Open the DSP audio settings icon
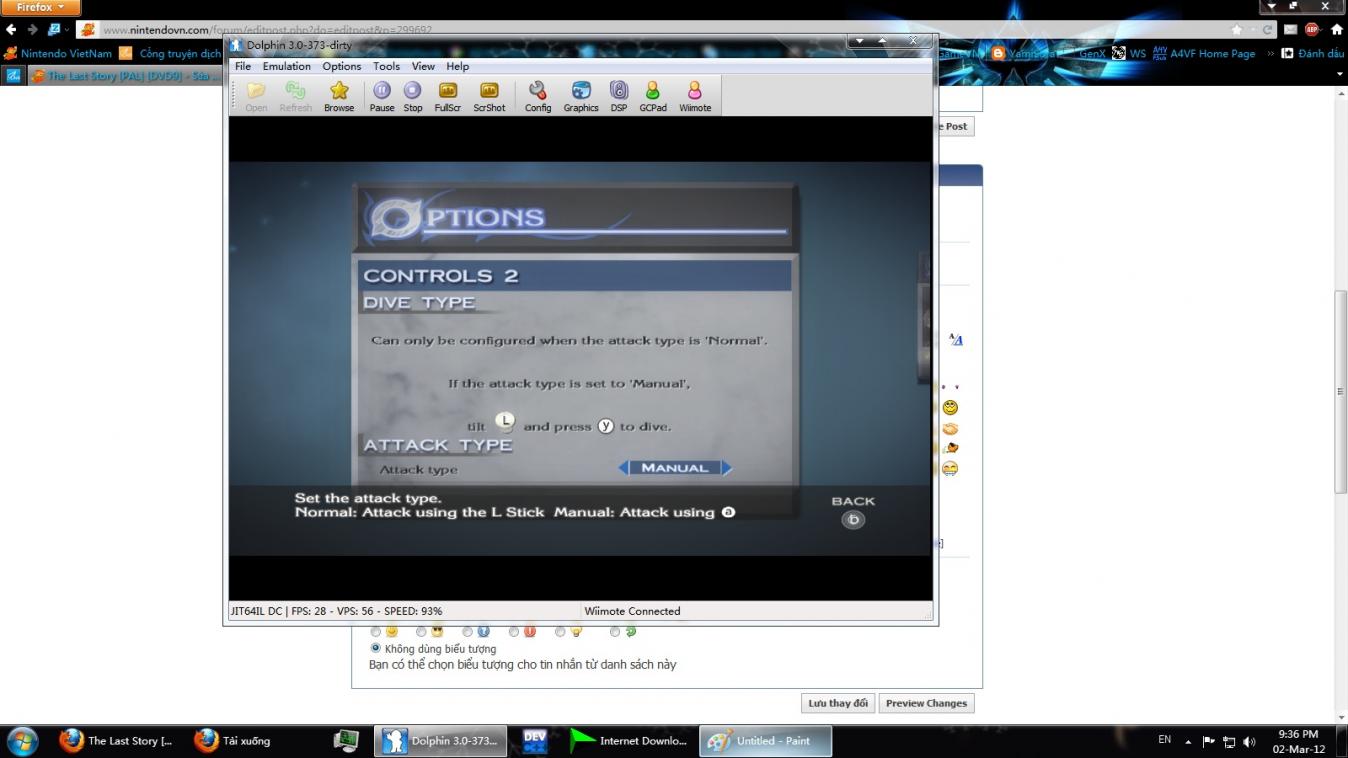Viewport: 1348px width, 758px height. (x=619, y=96)
